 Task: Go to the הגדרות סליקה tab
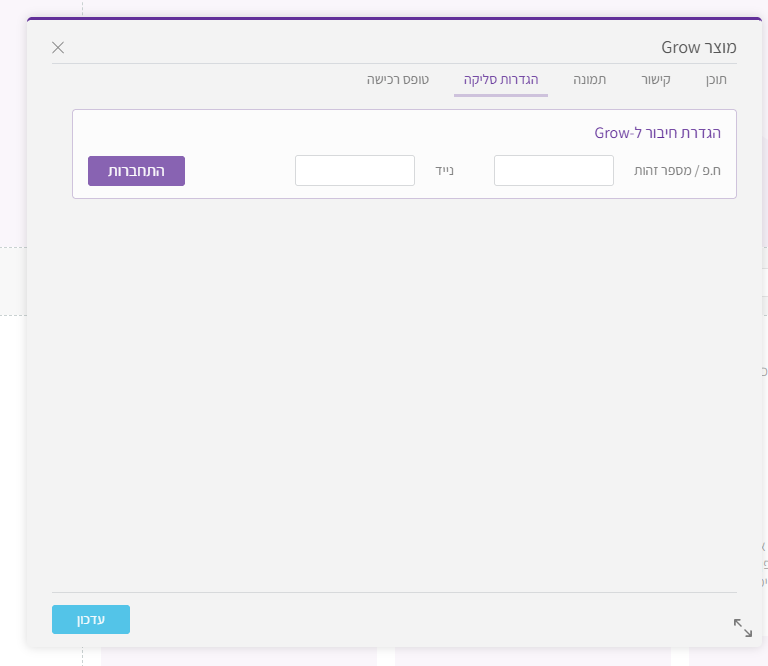(500, 79)
